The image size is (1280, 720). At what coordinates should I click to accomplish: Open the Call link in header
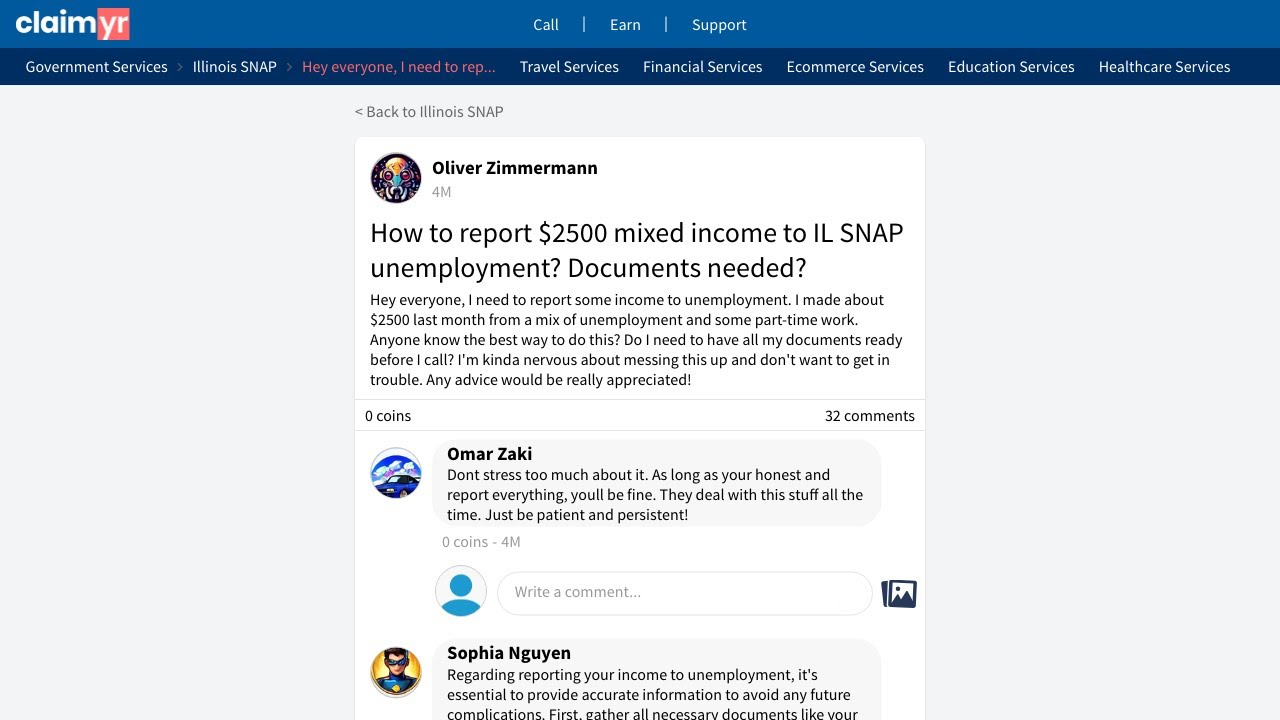coord(546,25)
